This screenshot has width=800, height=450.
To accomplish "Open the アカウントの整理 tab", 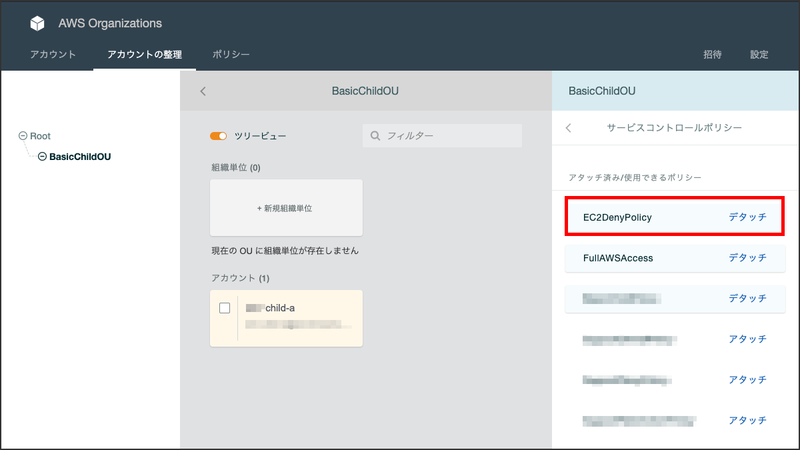I will [144, 54].
